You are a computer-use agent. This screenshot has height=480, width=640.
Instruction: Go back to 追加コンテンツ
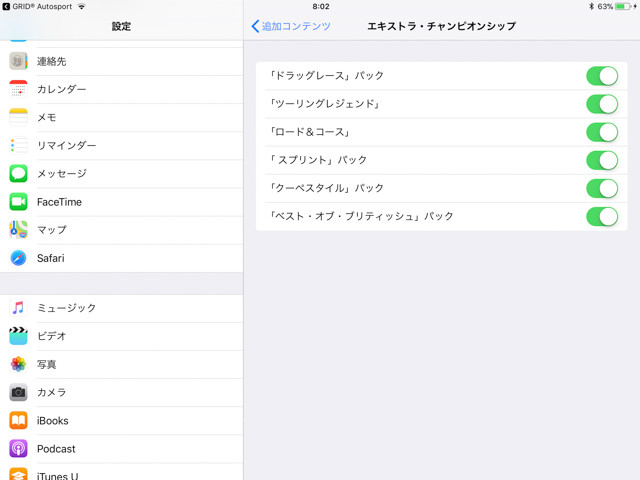coord(291,26)
